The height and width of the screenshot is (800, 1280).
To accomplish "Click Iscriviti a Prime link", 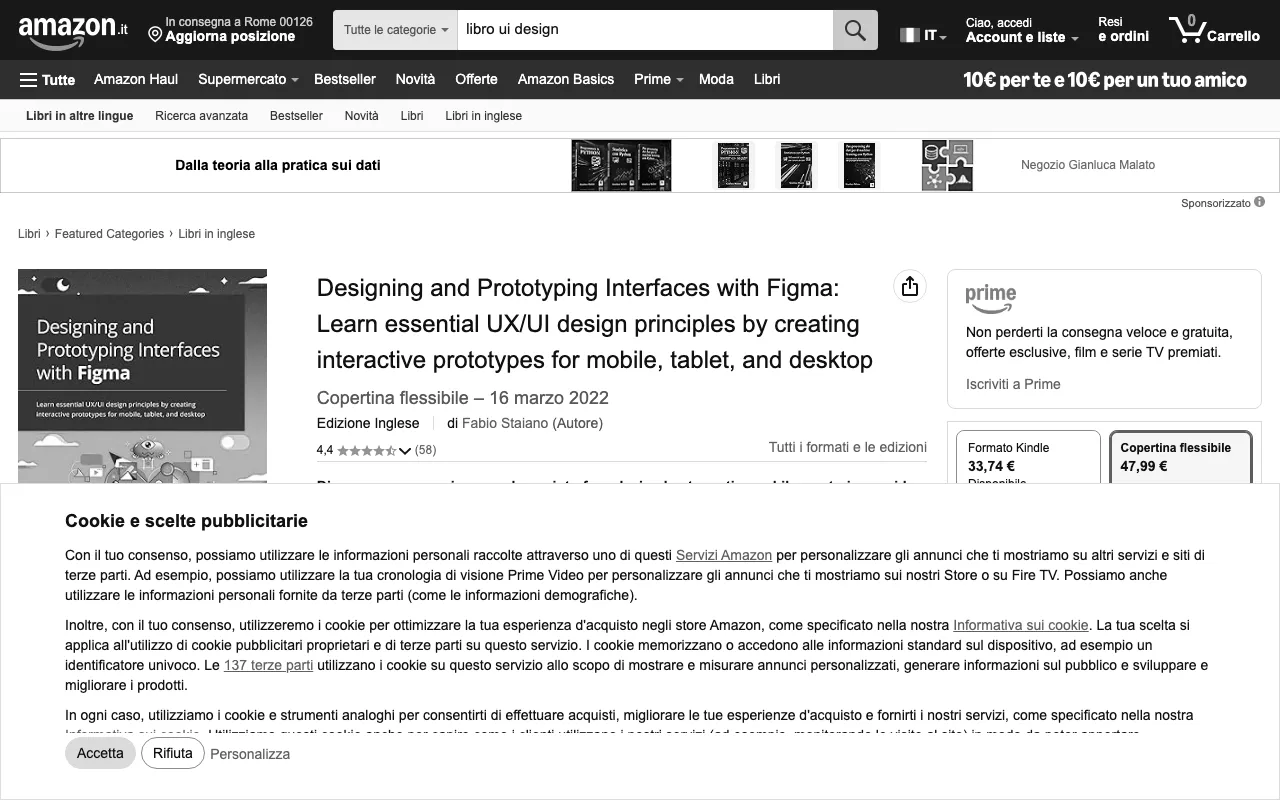I will pyautogui.click(x=1013, y=384).
